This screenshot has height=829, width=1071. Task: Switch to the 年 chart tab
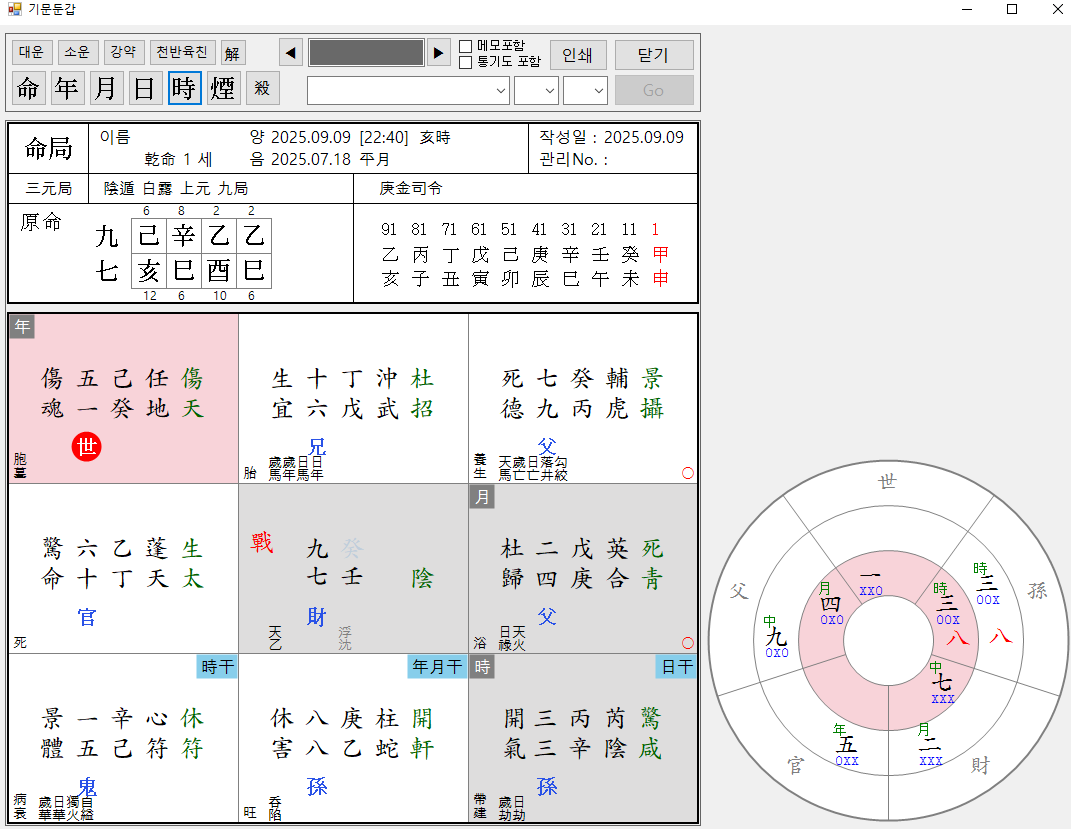click(x=67, y=88)
